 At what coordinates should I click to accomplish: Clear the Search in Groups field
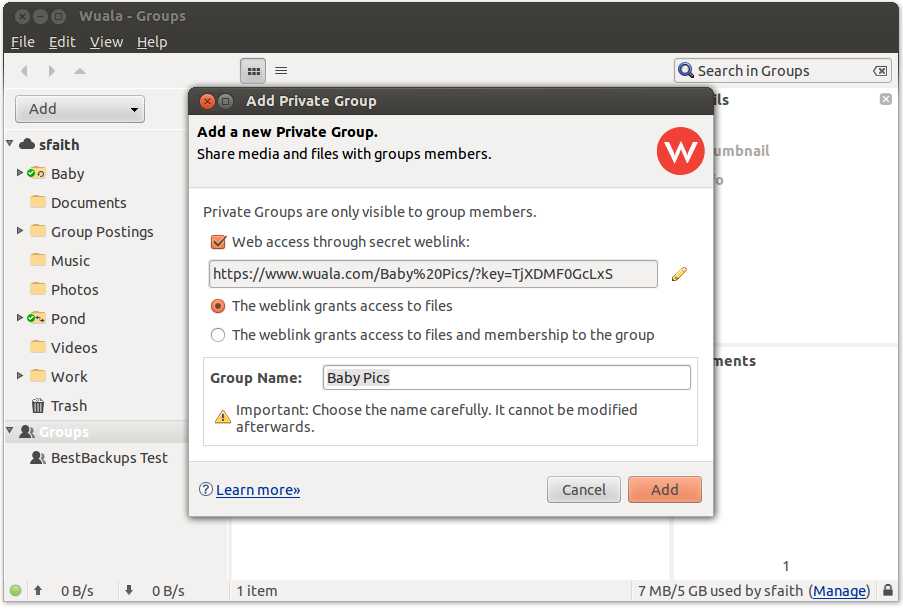pyautogui.click(x=879, y=71)
